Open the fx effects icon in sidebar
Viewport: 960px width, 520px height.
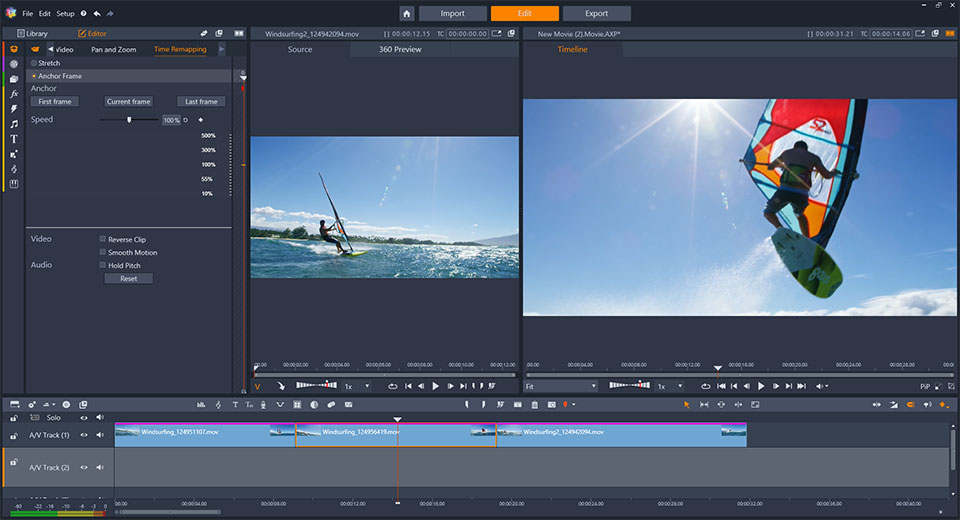[x=13, y=94]
